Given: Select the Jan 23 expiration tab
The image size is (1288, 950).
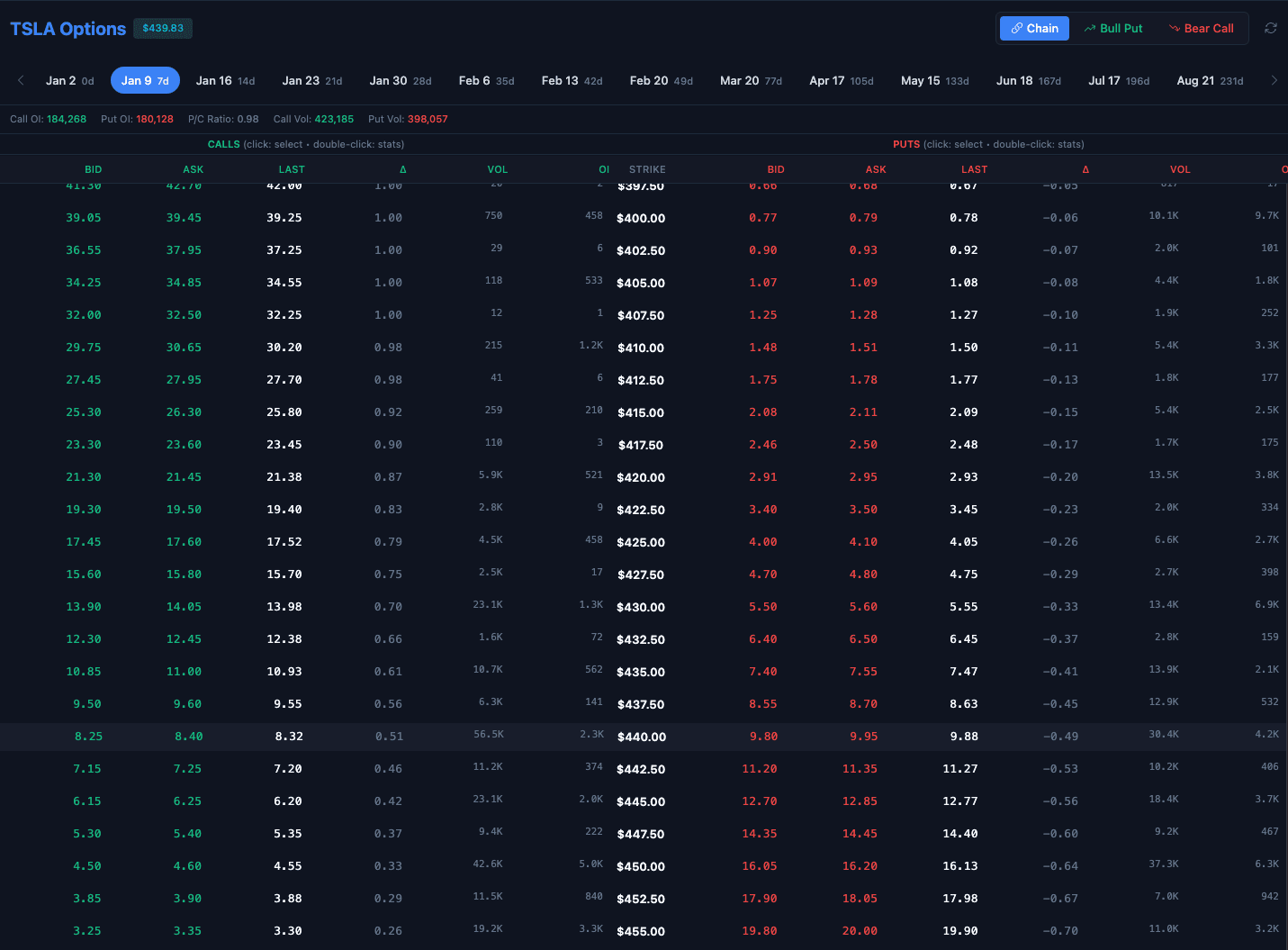Looking at the screenshot, I should pyautogui.click(x=312, y=80).
